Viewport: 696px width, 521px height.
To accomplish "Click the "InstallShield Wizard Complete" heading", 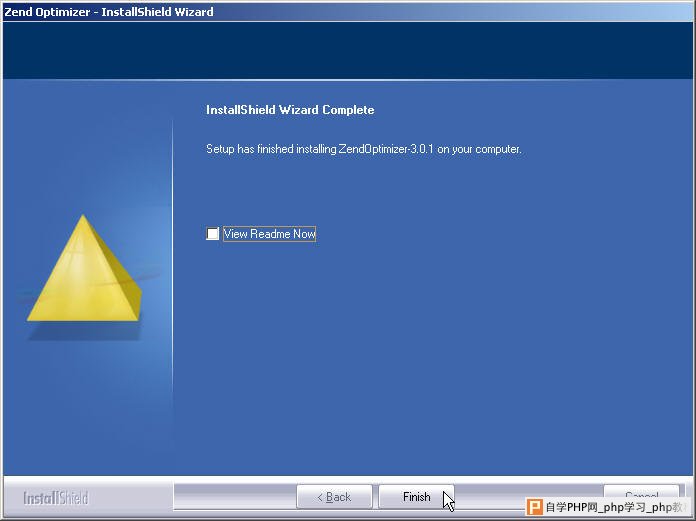I will point(290,110).
